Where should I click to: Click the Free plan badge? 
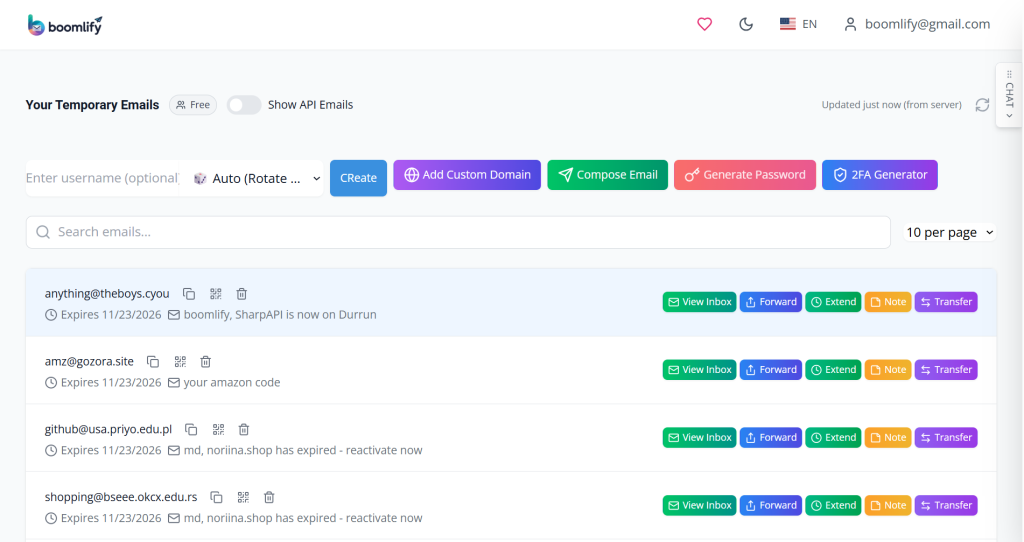(193, 104)
